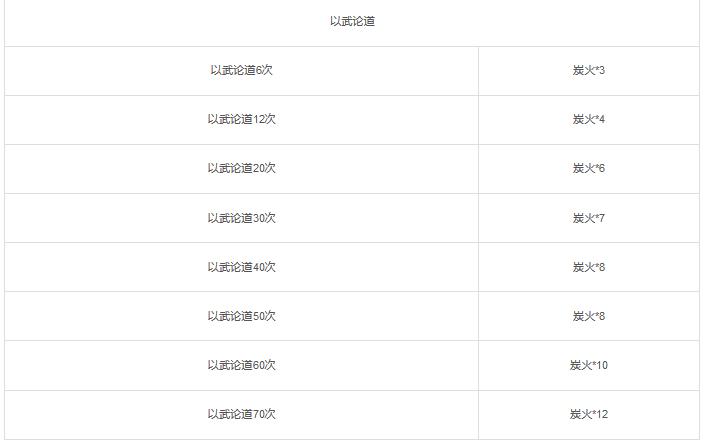Click 炭火*8 in the 50次 row
The height and width of the screenshot is (444, 706).
coord(588,317)
